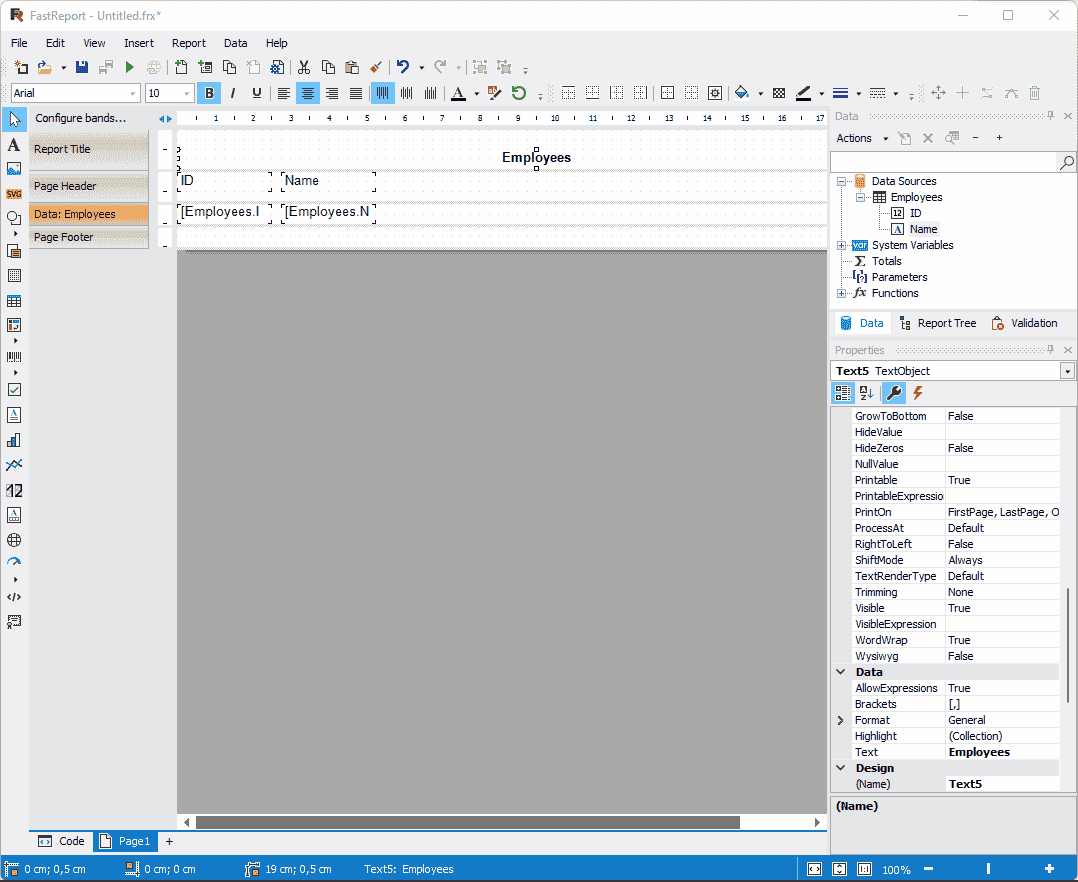
Task: Select the Gauge object tool
Action: [x=14, y=562]
